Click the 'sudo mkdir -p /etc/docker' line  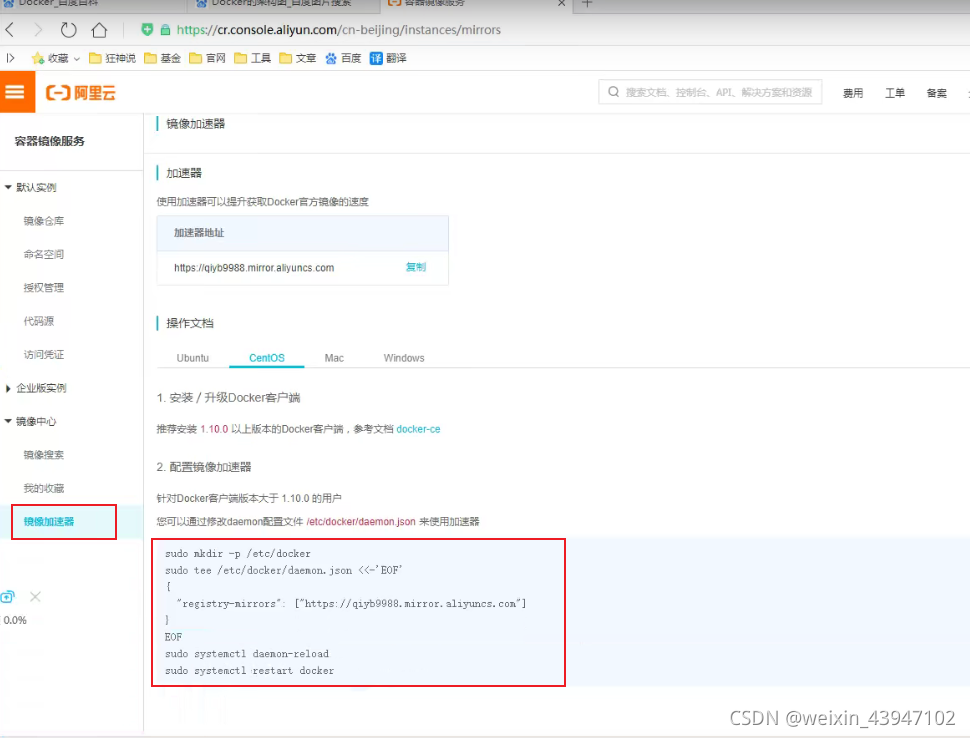238,554
